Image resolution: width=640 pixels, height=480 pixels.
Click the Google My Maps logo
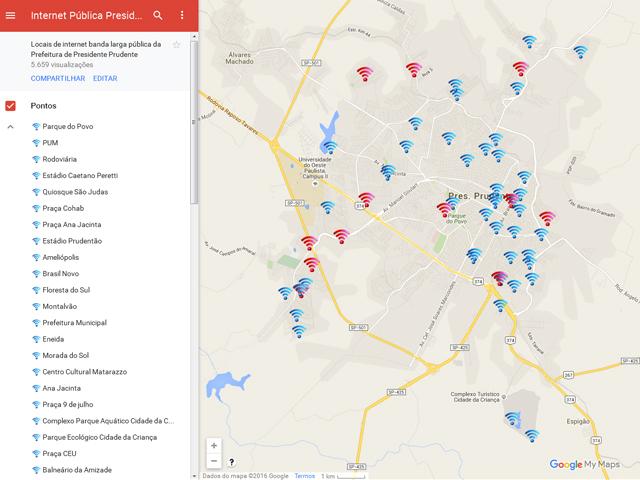[584, 464]
